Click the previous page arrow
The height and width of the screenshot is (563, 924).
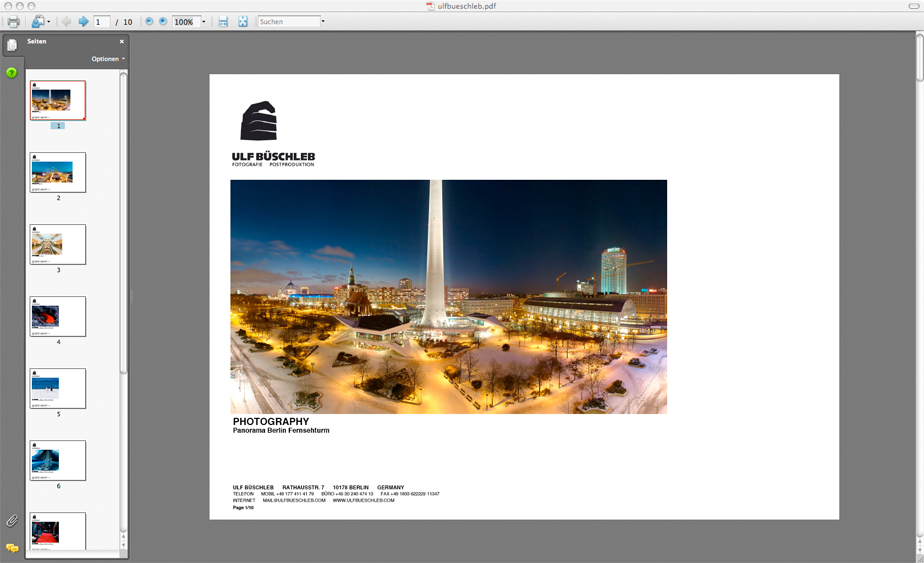click(x=66, y=21)
